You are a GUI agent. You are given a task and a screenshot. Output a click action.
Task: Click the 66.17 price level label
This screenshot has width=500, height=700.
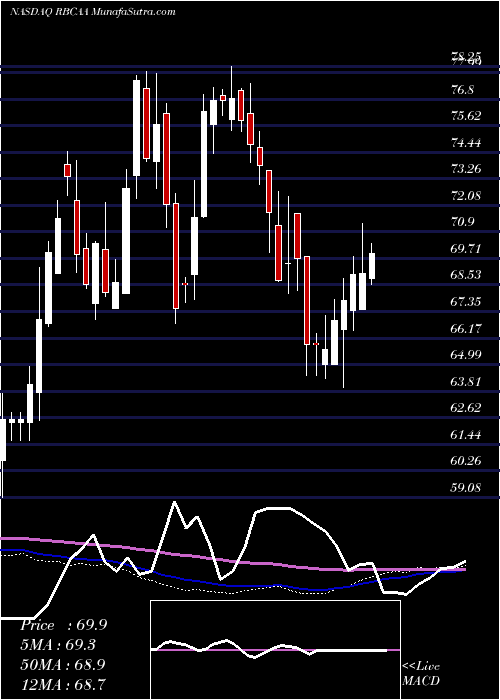point(467,329)
